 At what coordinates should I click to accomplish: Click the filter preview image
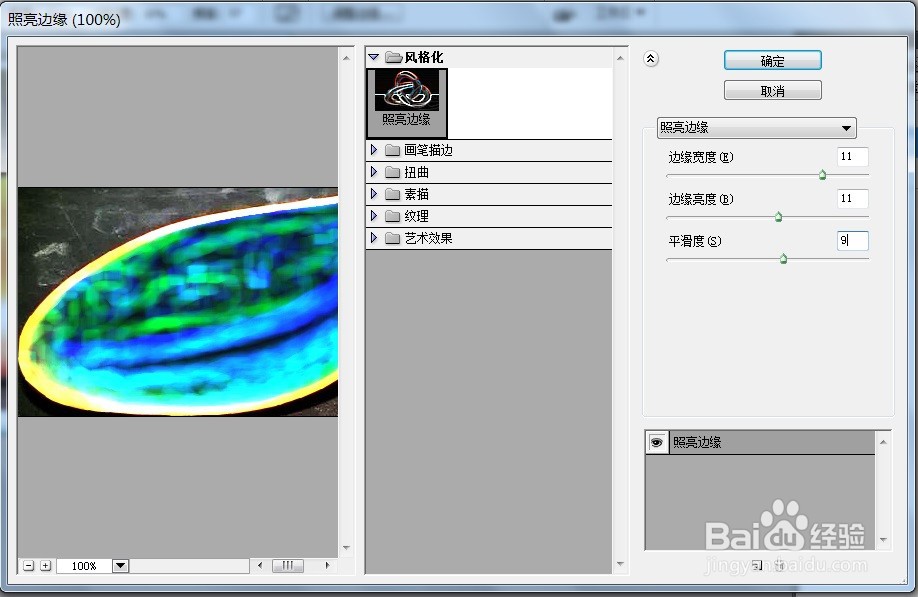(x=178, y=302)
